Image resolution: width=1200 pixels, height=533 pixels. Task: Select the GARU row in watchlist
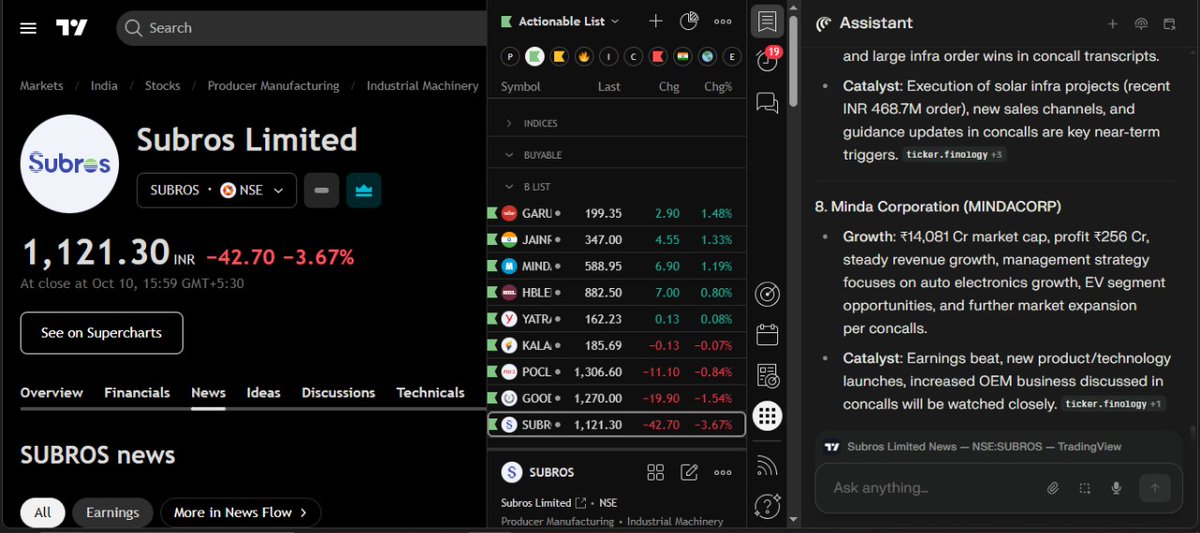coord(616,213)
